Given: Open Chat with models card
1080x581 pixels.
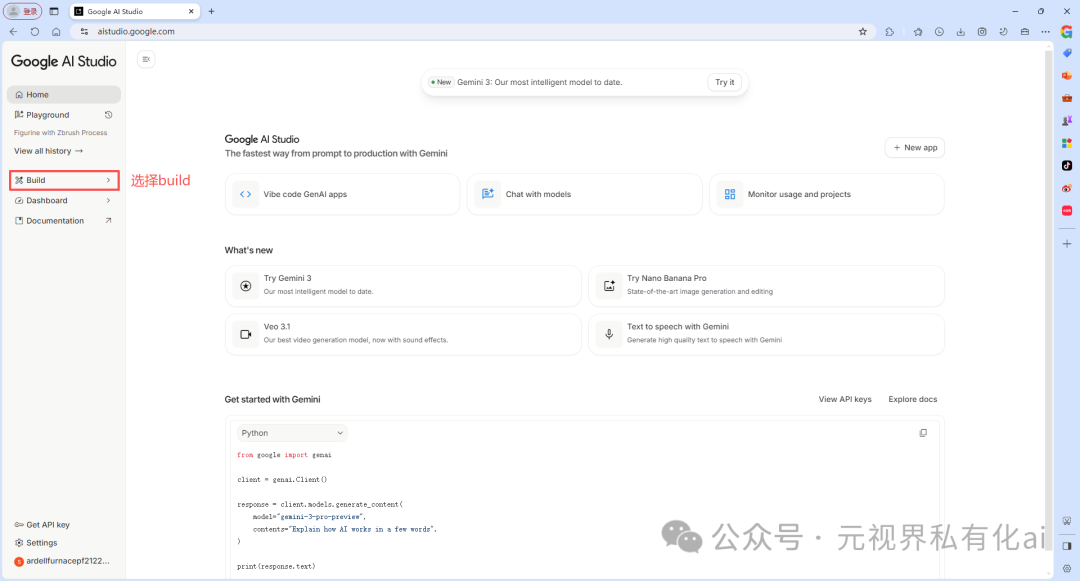Looking at the screenshot, I should click(x=585, y=194).
